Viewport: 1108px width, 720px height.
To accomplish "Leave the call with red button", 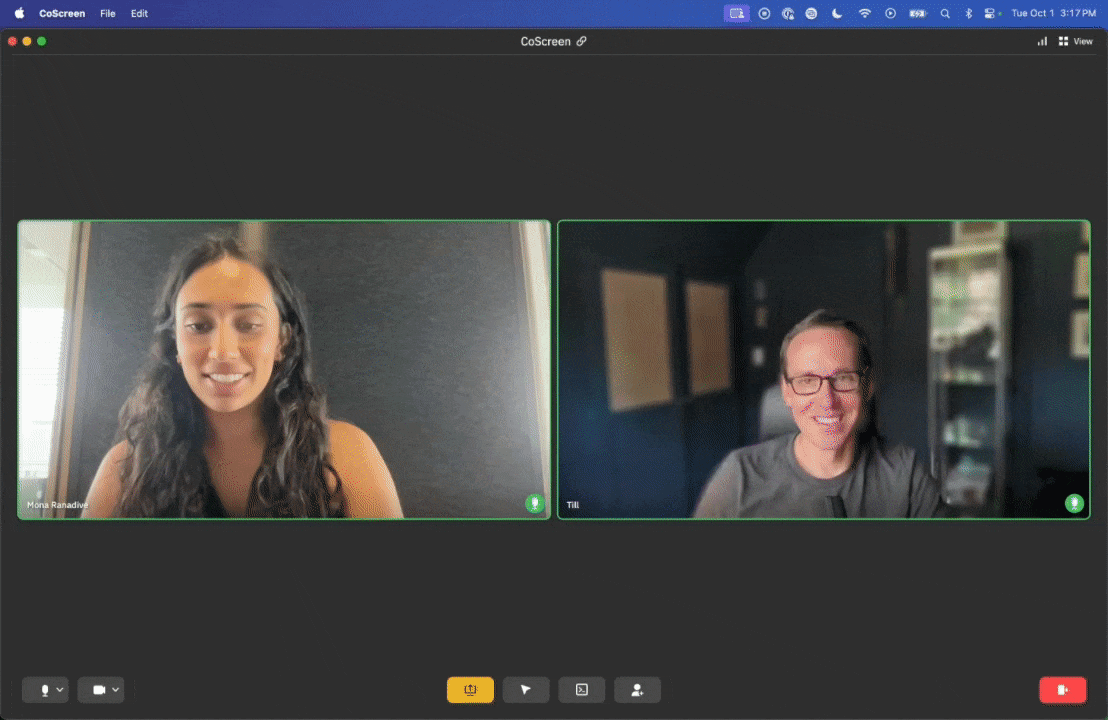I will 1062,690.
